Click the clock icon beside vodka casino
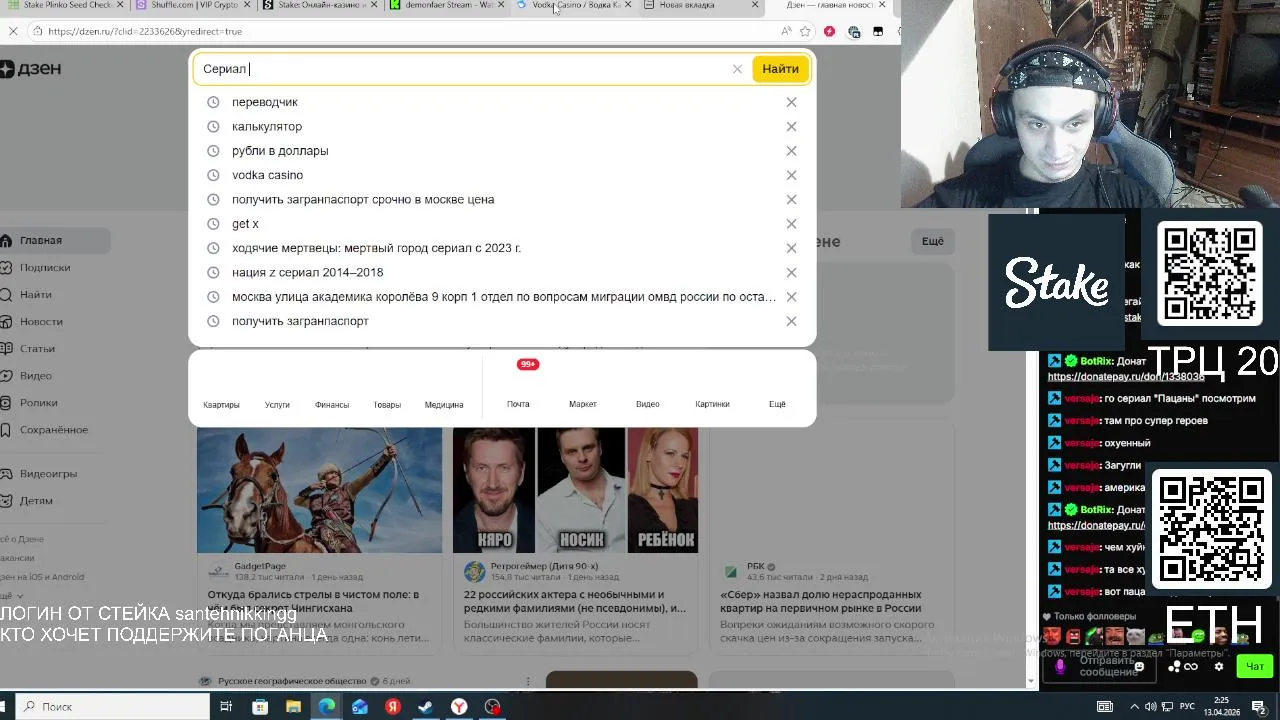Screen dimensions: 1280x720 (x=213, y=175)
